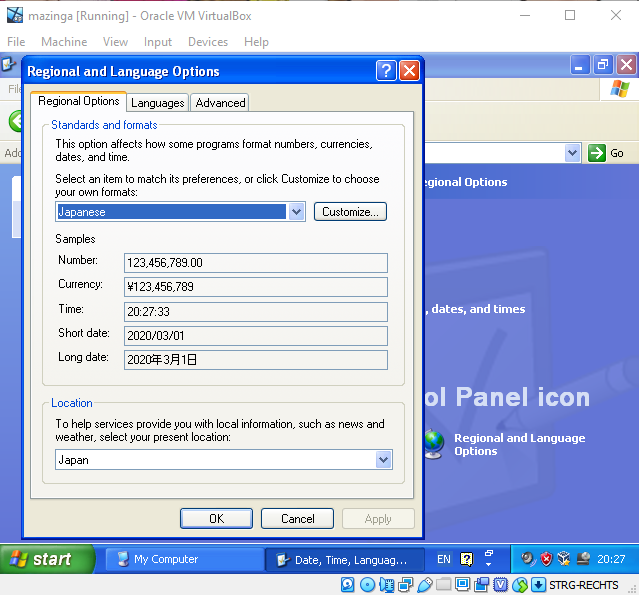The width and height of the screenshot is (639, 595).
Task: Open language bar options down arrow
Action: tap(489, 564)
